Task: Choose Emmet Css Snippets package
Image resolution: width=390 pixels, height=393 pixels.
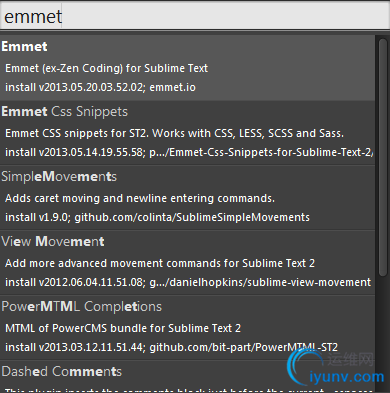Action: 187,133
